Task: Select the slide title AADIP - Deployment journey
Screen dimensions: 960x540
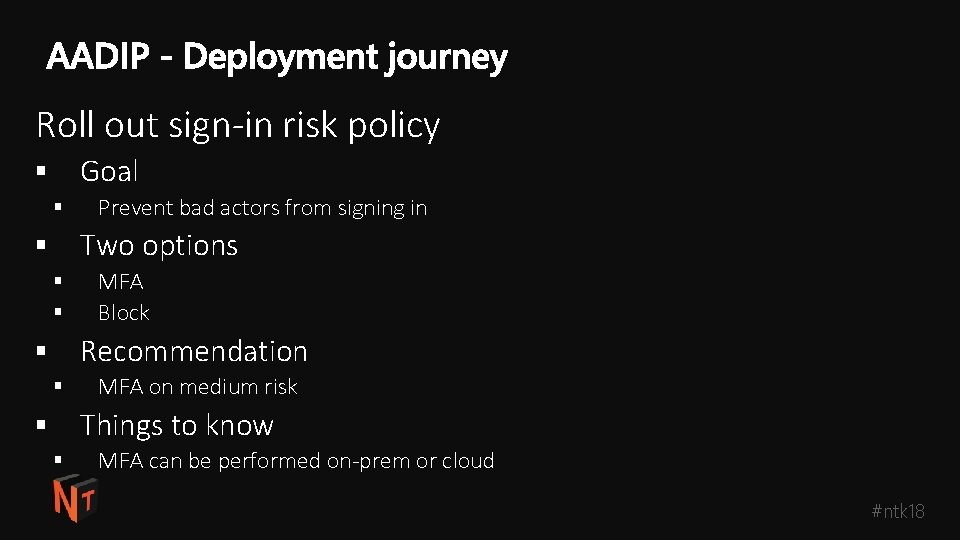Action: pyautogui.click(x=277, y=58)
